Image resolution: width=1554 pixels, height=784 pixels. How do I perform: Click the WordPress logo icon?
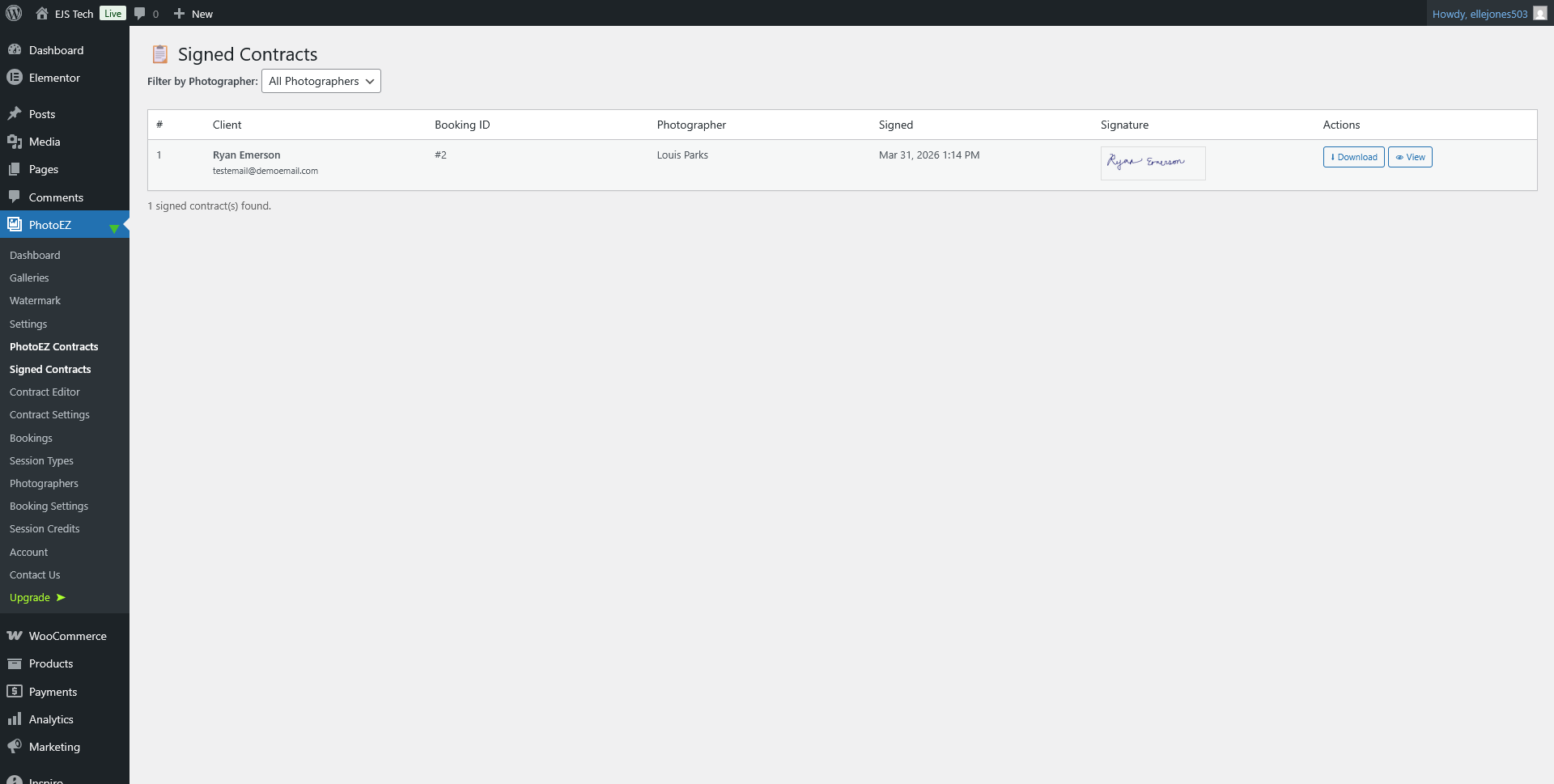(14, 13)
